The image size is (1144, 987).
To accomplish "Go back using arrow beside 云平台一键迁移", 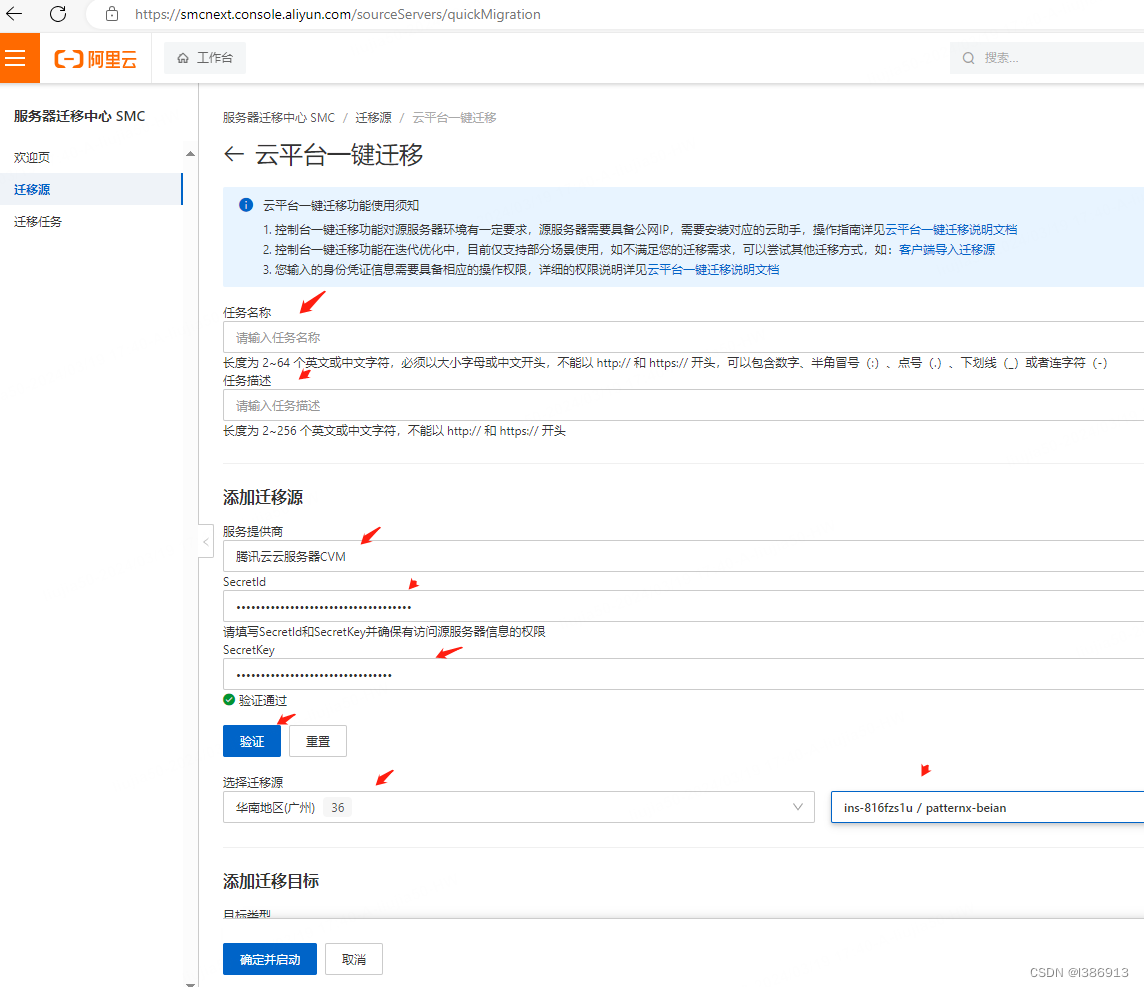I will [x=233, y=154].
